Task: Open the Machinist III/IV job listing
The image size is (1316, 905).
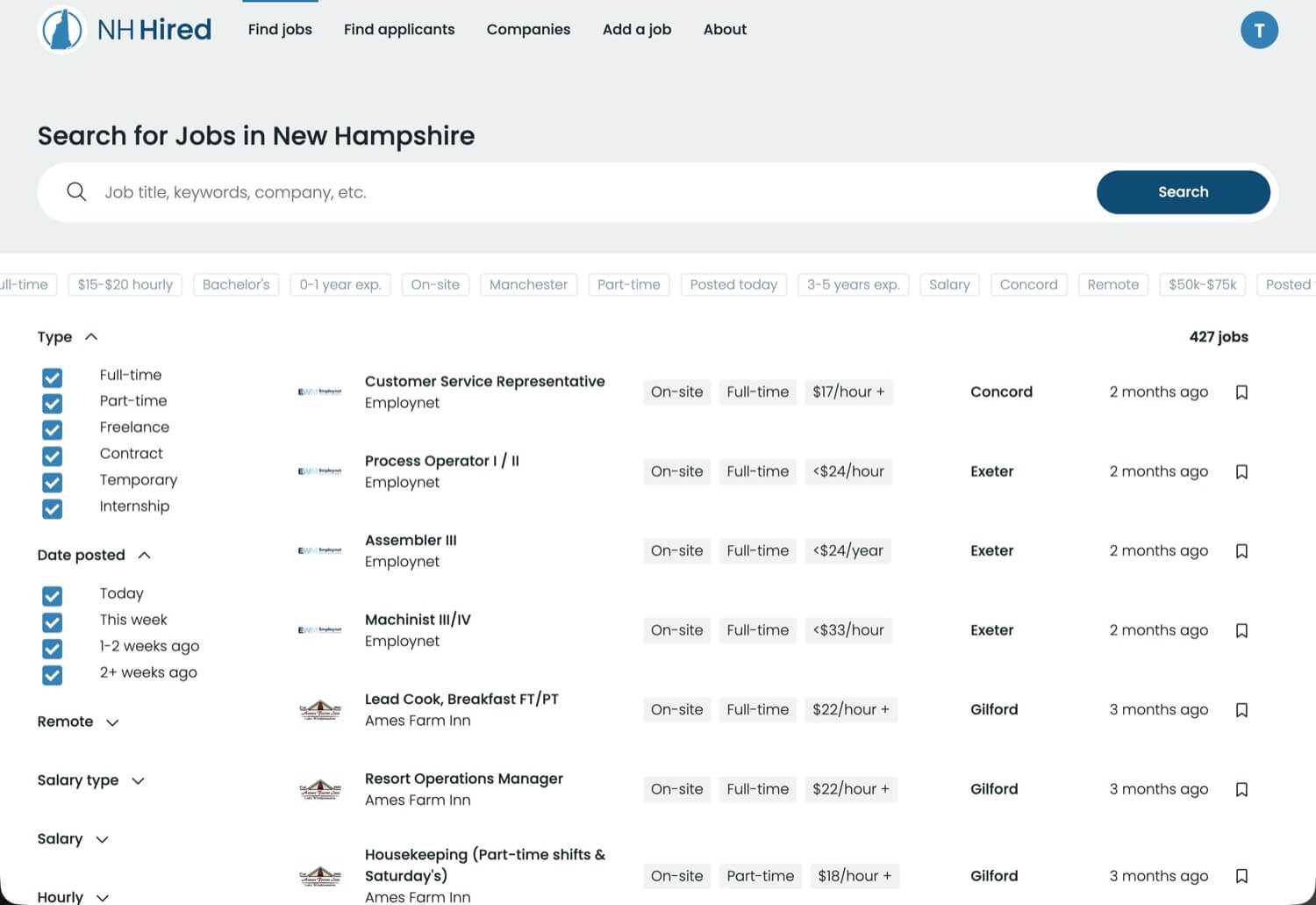Action: click(418, 620)
